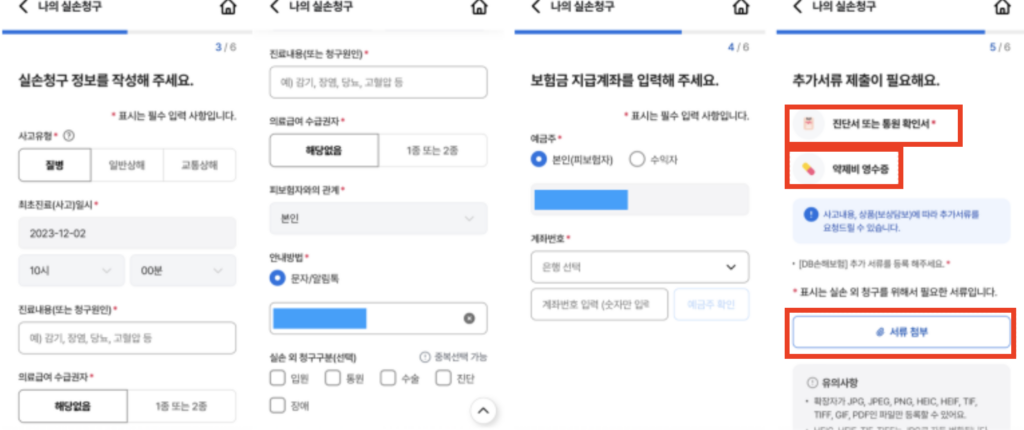Select the 교통상해 accident type tab
This screenshot has width=1024, height=430.
point(199,165)
